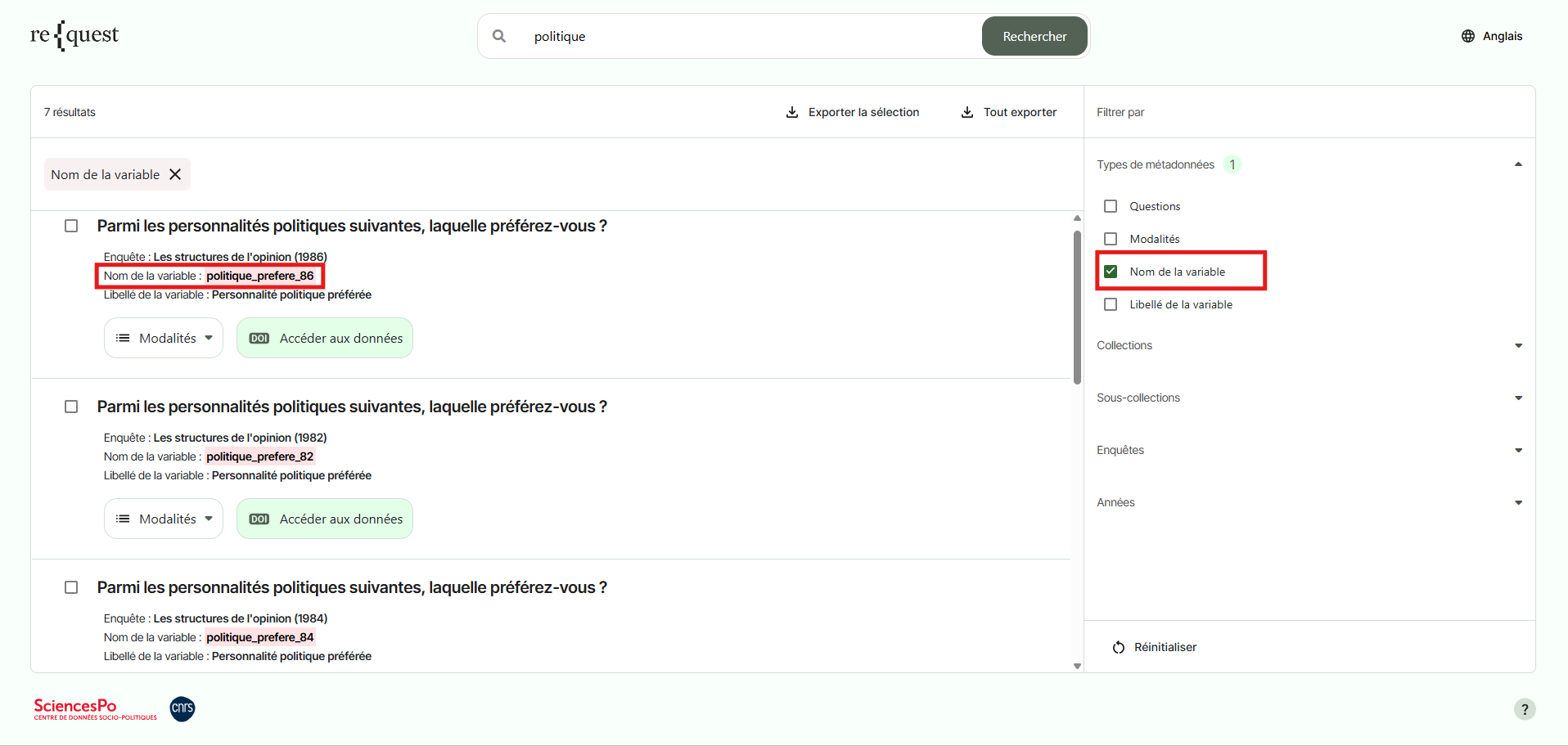Click the globe language icon
The image size is (1568, 746).
coord(1467,36)
